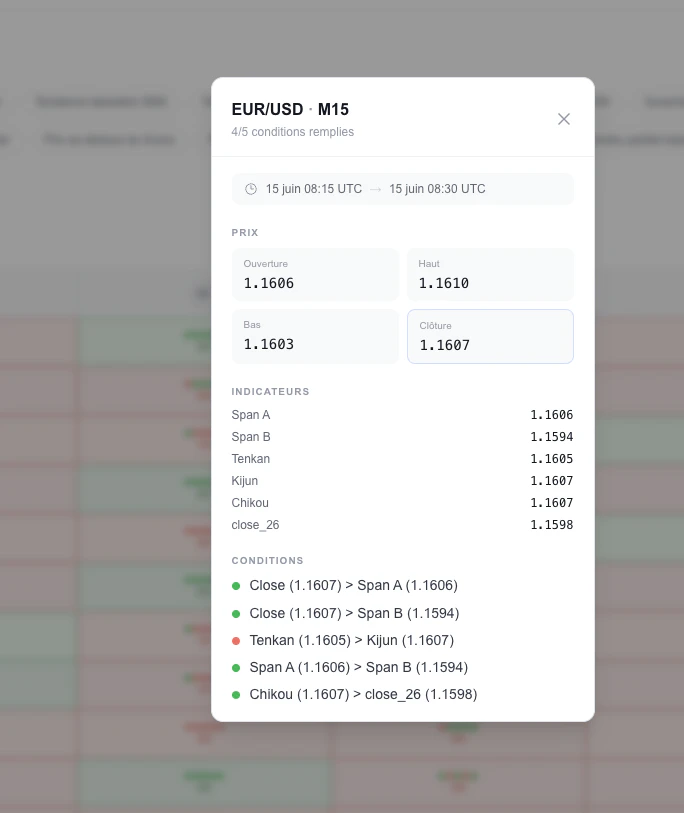Click the CONDITIONS section heading
Viewport: 684px width, 813px height.
point(267,560)
